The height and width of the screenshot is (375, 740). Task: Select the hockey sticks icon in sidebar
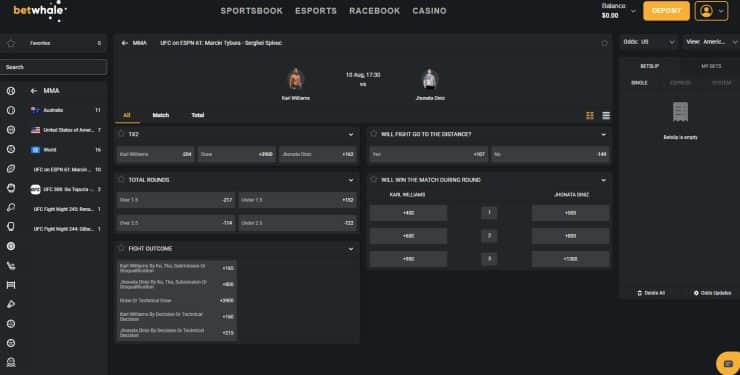11,266
